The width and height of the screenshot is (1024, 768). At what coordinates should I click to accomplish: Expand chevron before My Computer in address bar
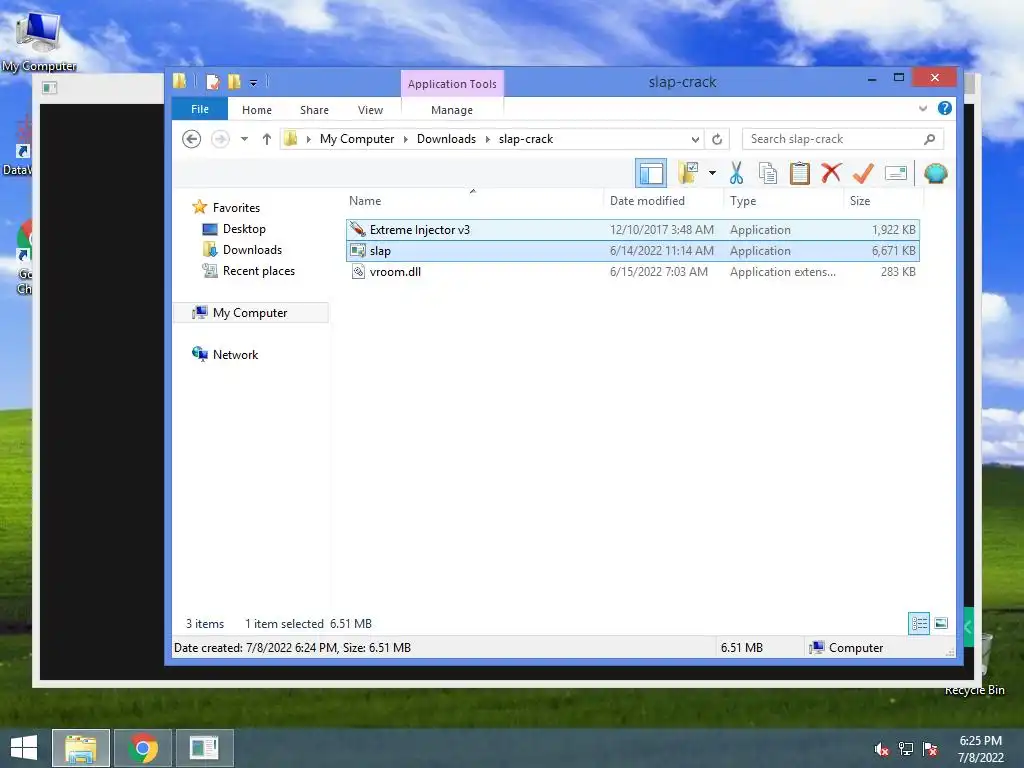tap(309, 139)
